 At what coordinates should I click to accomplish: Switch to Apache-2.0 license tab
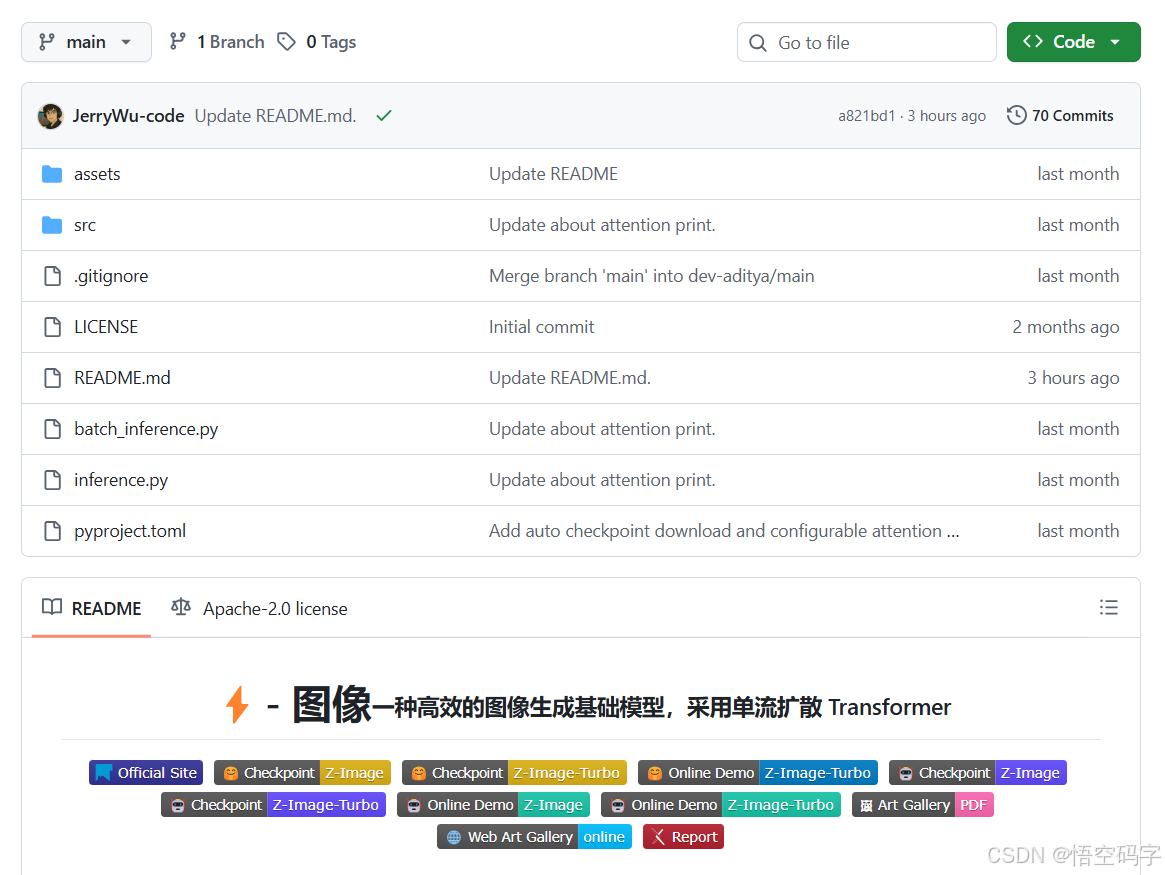click(259, 608)
